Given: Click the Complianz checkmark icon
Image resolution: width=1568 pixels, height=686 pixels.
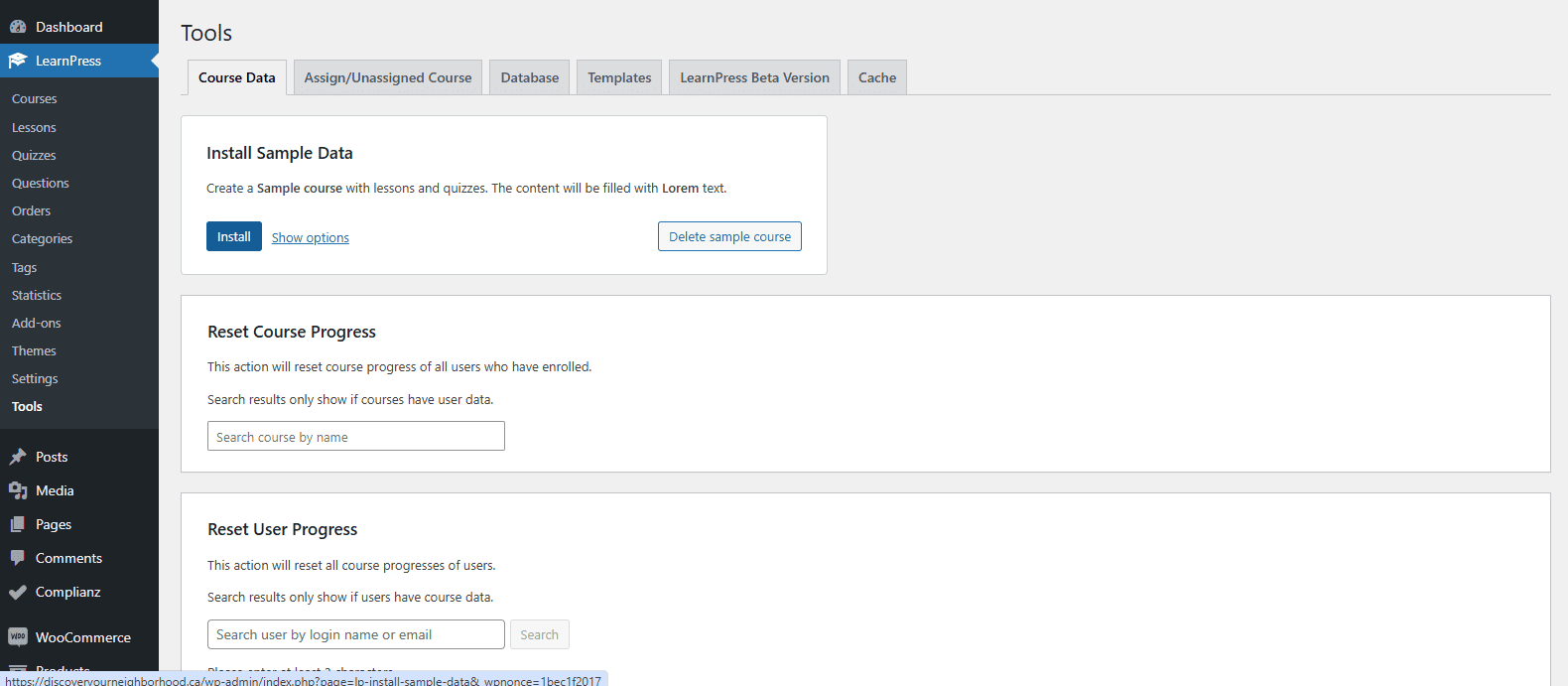Looking at the screenshot, I should [18, 592].
